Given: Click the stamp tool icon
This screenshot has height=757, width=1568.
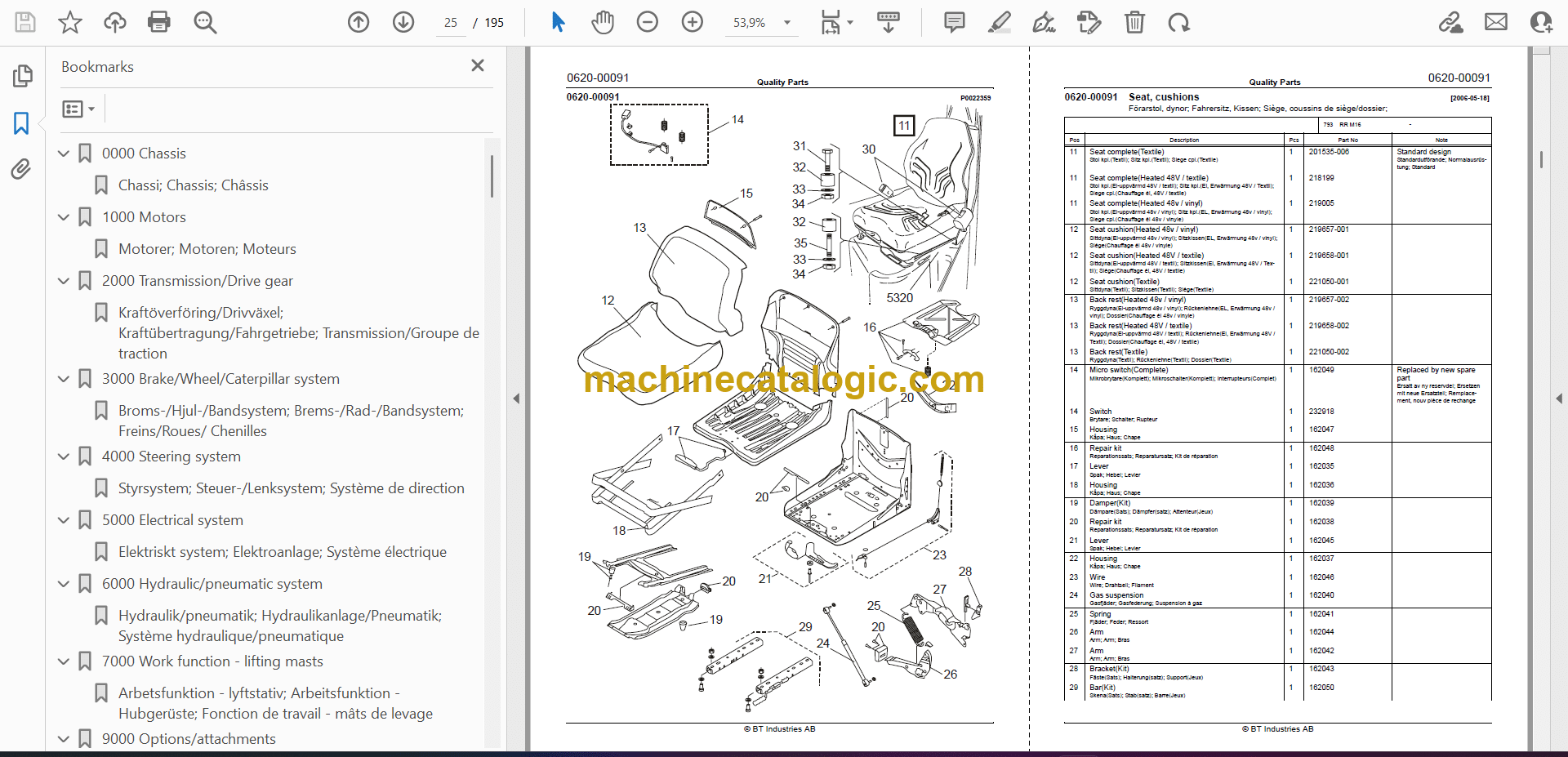Looking at the screenshot, I should pyautogui.click(x=1089, y=22).
